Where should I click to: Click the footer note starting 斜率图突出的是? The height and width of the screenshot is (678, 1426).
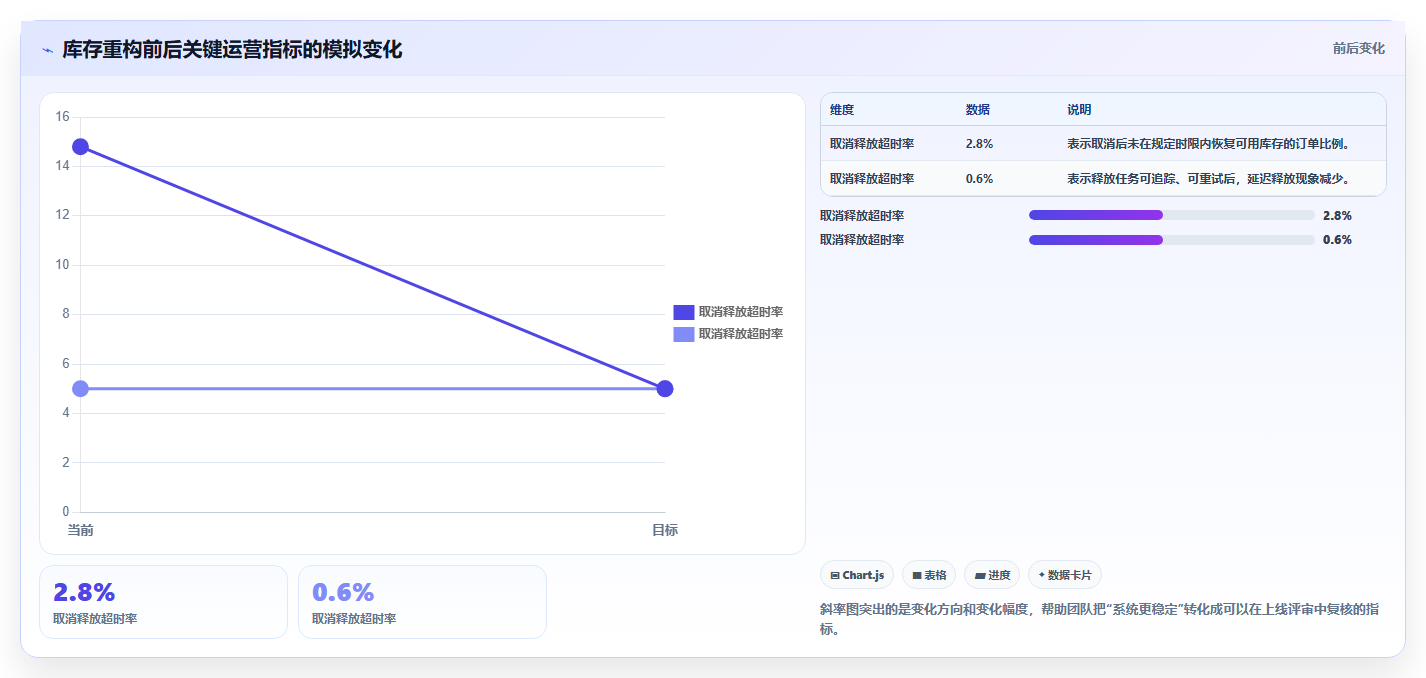click(1098, 620)
